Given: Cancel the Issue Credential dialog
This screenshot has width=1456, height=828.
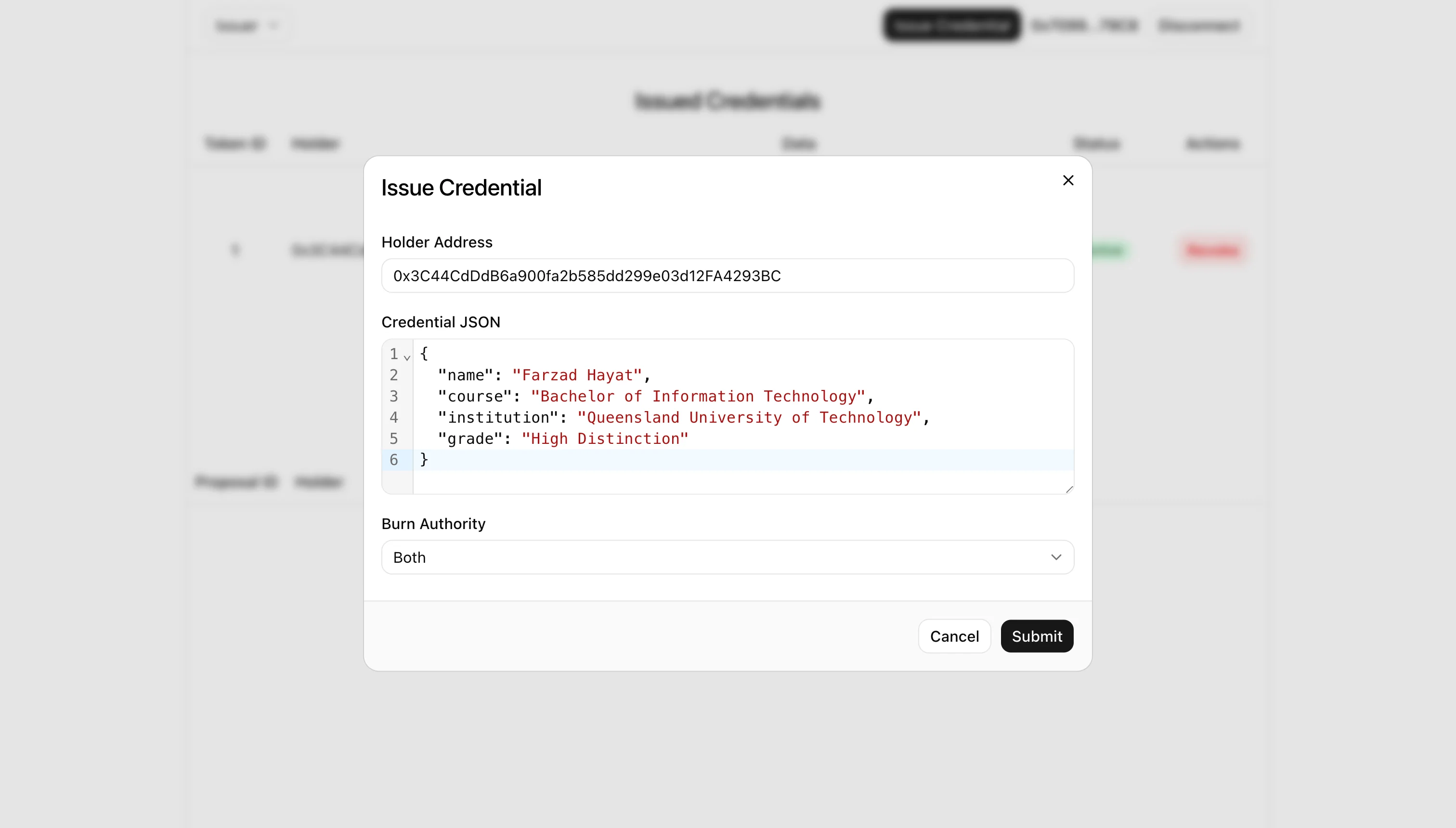Looking at the screenshot, I should [954, 636].
